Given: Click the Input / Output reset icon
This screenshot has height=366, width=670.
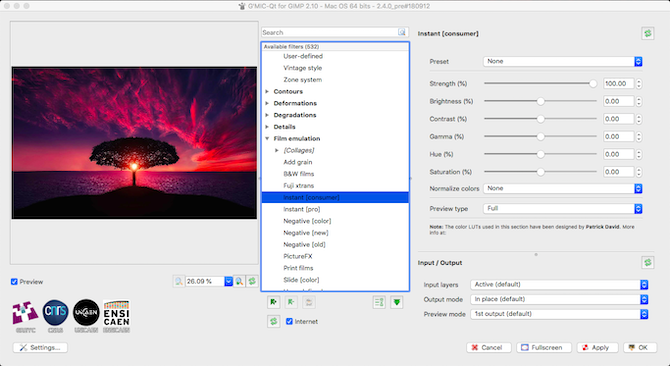Looking at the screenshot, I should (x=647, y=262).
